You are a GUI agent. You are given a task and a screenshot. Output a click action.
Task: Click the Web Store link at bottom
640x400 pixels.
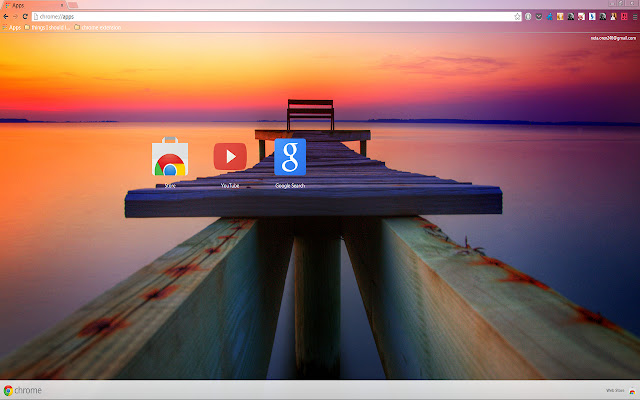pyautogui.click(x=620, y=391)
